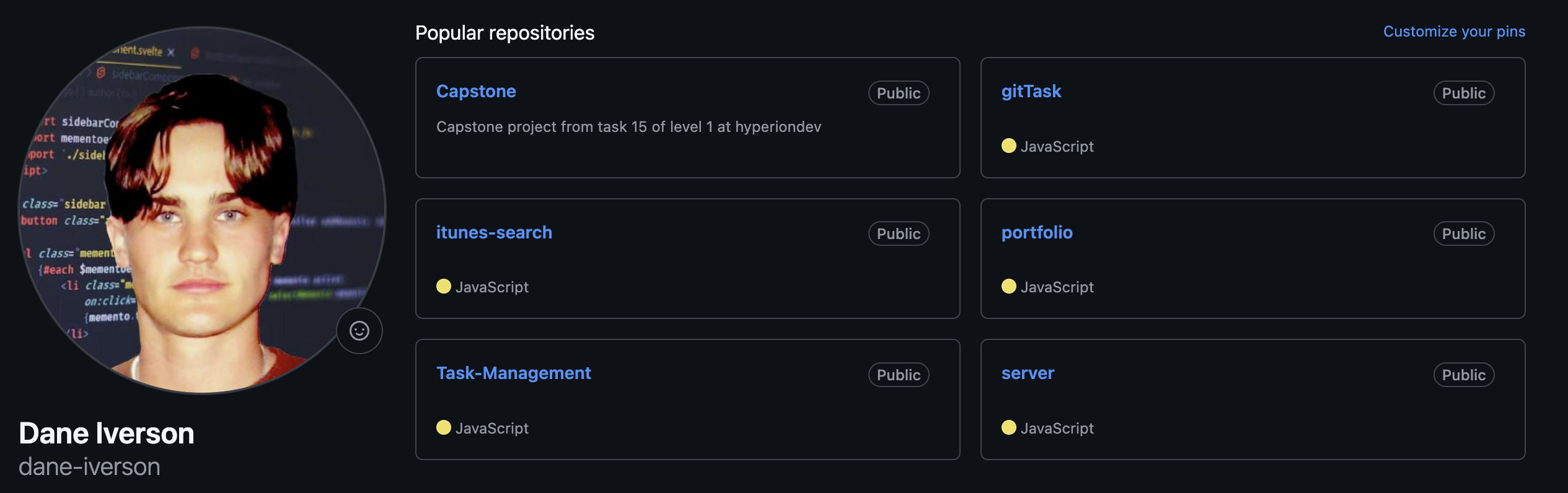Click the JavaScript dot on the portfolio card
1568x493 pixels.
tap(1010, 287)
